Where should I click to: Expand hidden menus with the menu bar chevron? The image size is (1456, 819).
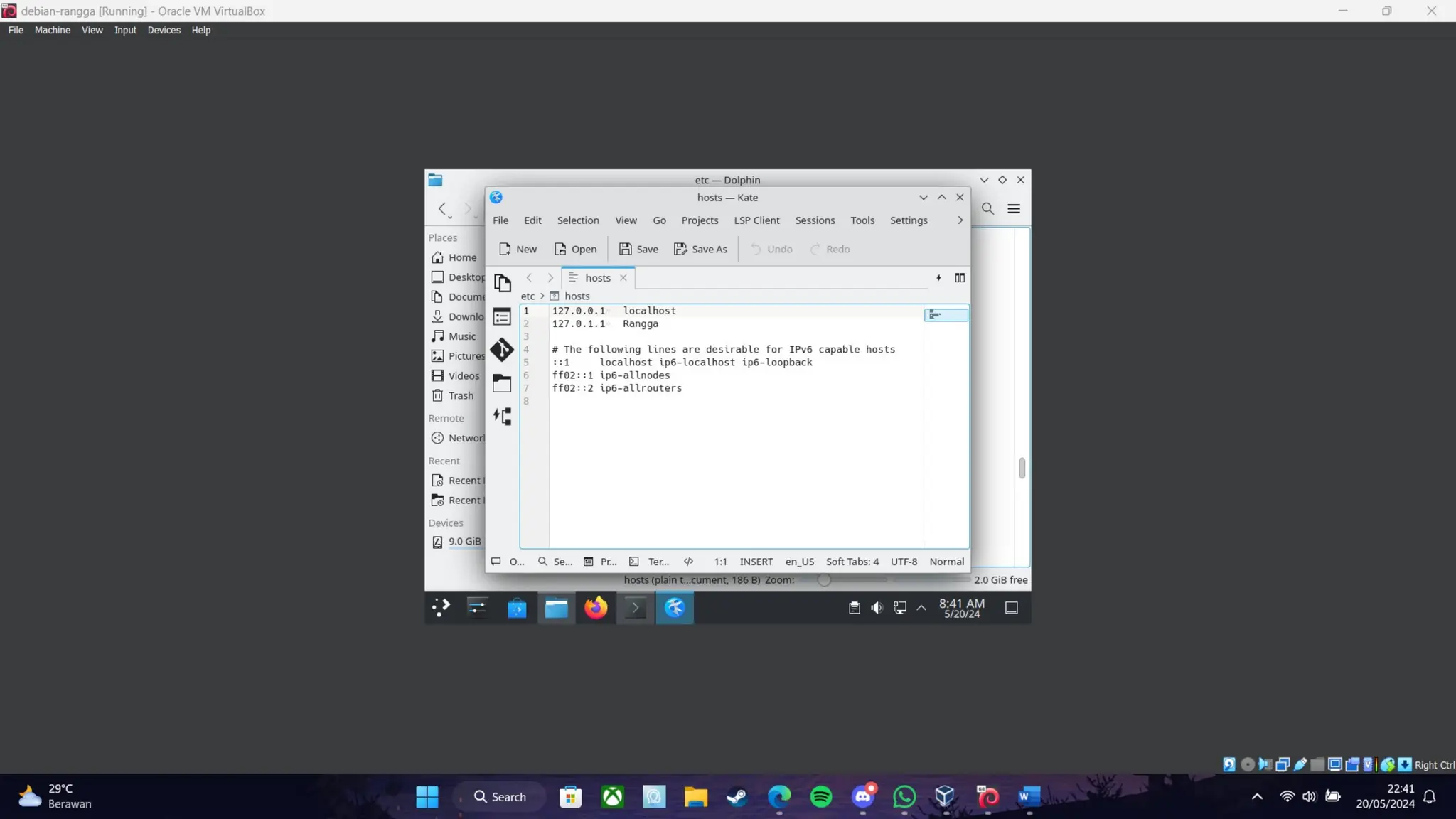(x=960, y=220)
